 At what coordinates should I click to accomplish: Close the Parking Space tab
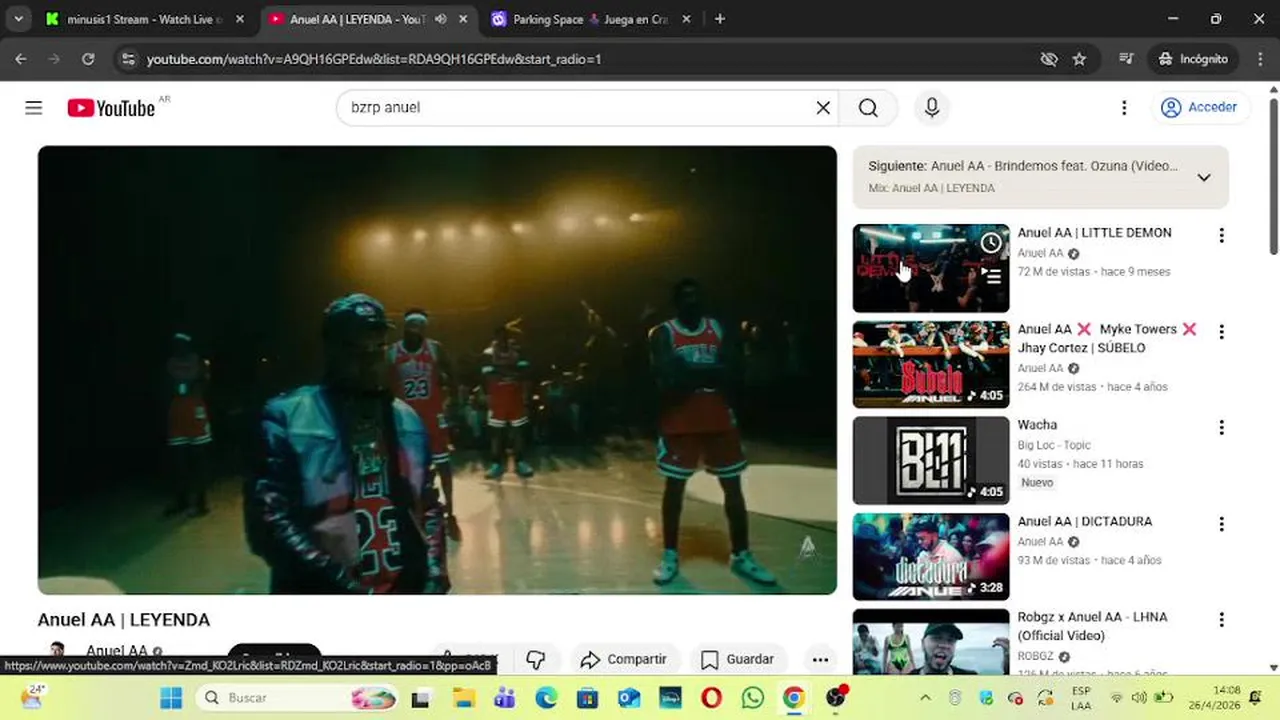coord(684,19)
